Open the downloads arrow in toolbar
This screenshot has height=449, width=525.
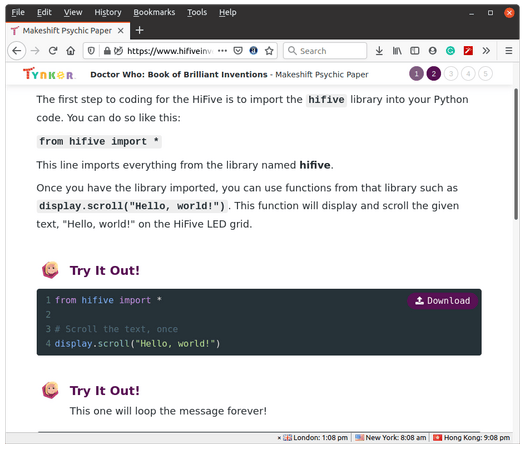coord(379,51)
